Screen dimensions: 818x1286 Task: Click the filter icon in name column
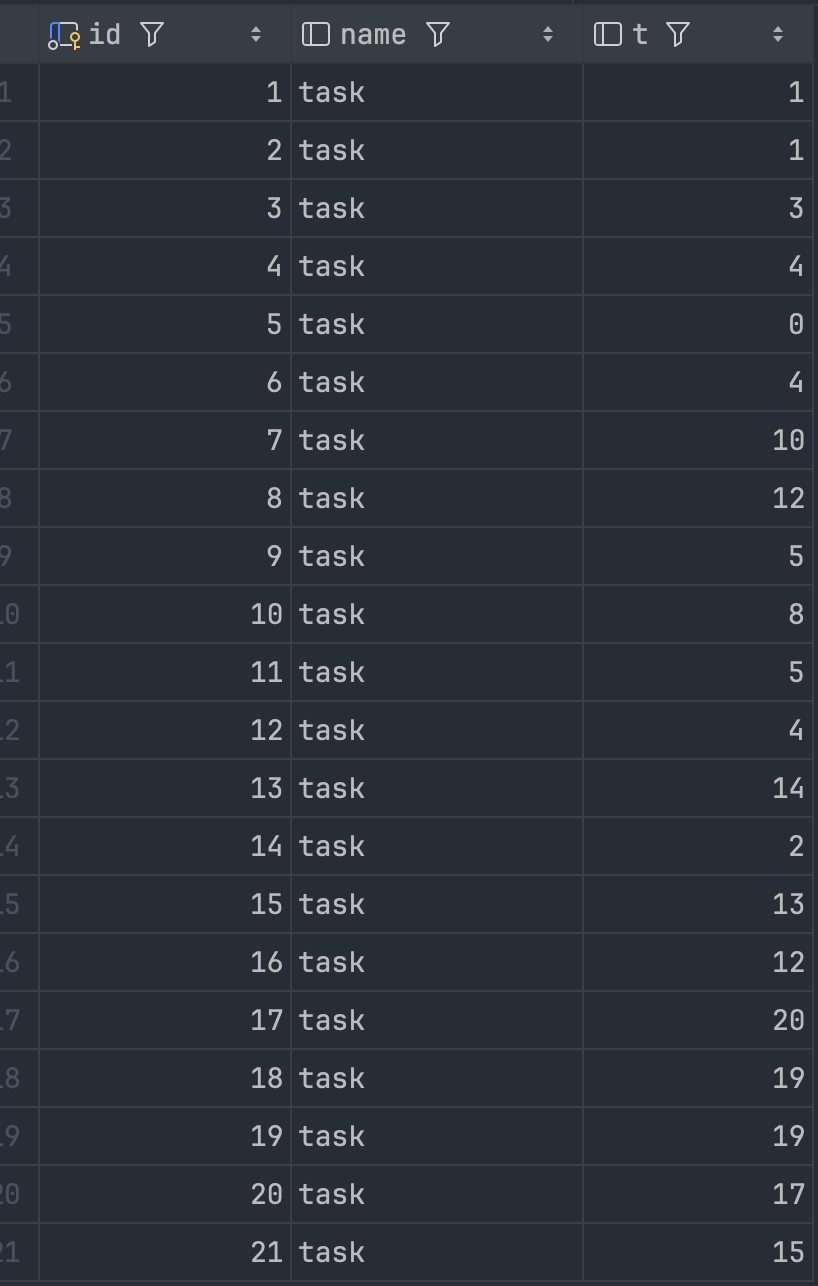click(x=437, y=35)
